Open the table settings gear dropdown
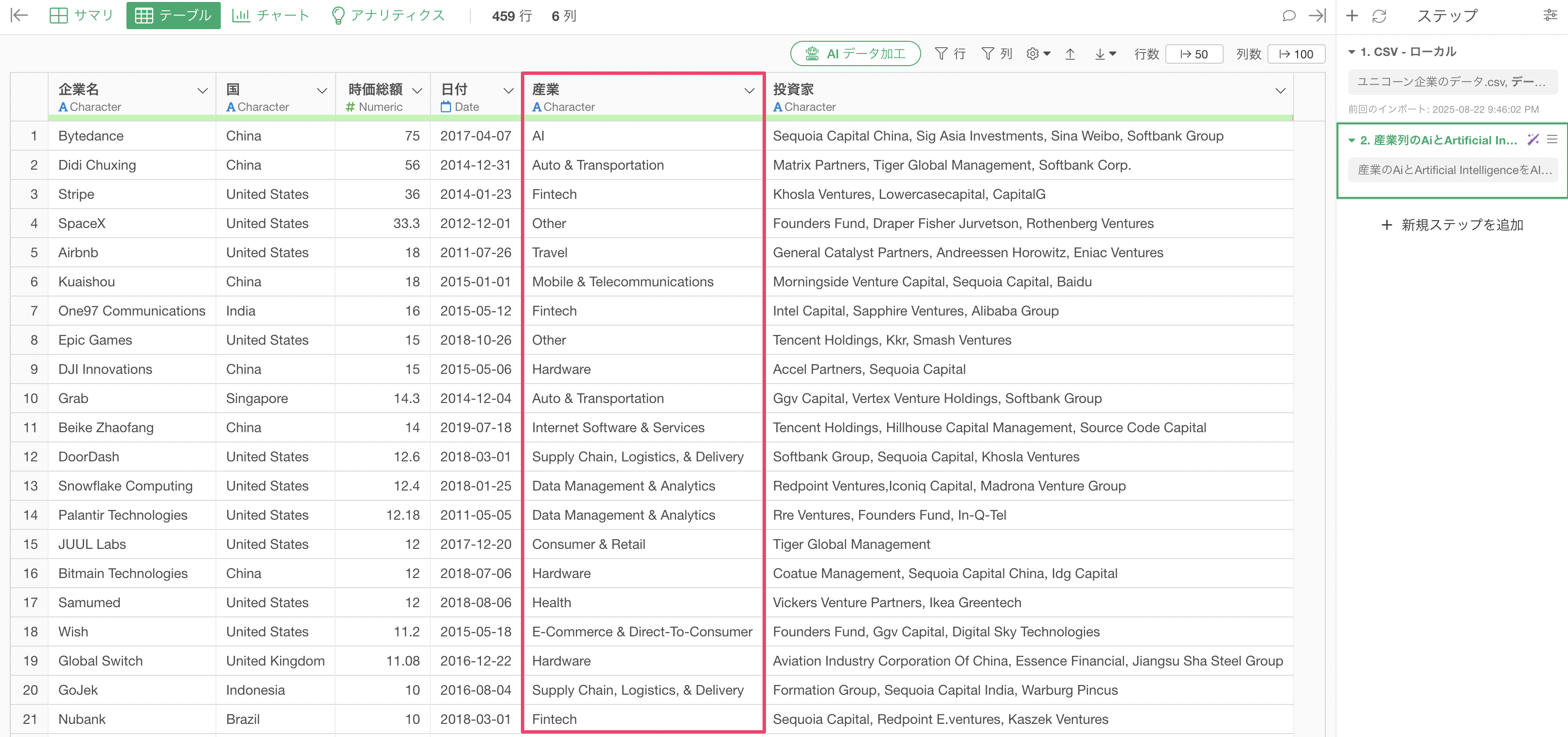 [x=1038, y=53]
